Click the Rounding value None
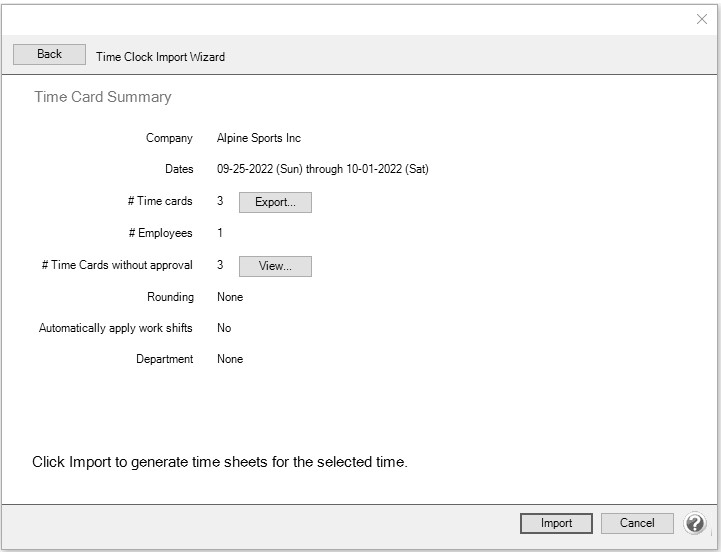 click(x=230, y=297)
